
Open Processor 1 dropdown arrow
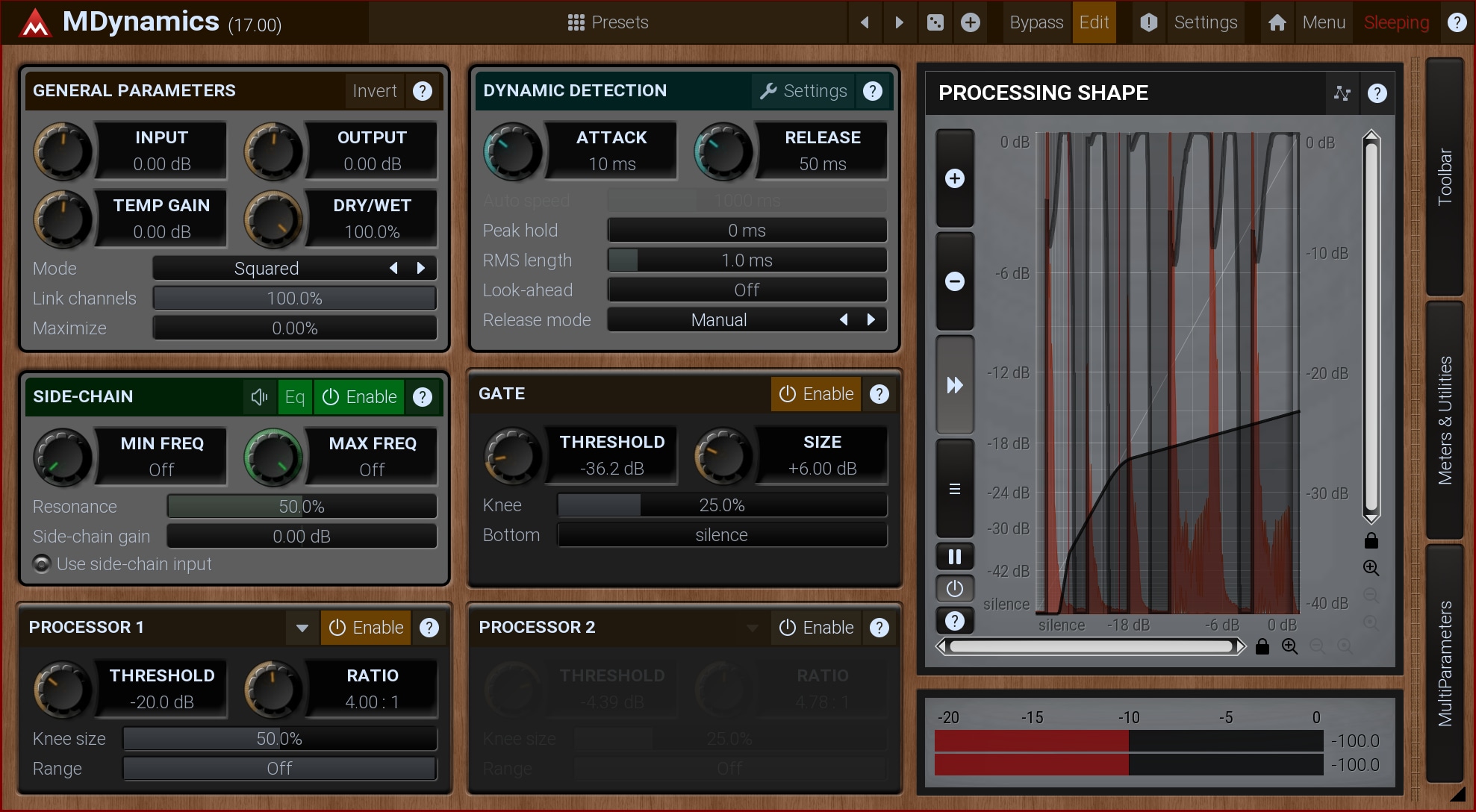tap(302, 628)
